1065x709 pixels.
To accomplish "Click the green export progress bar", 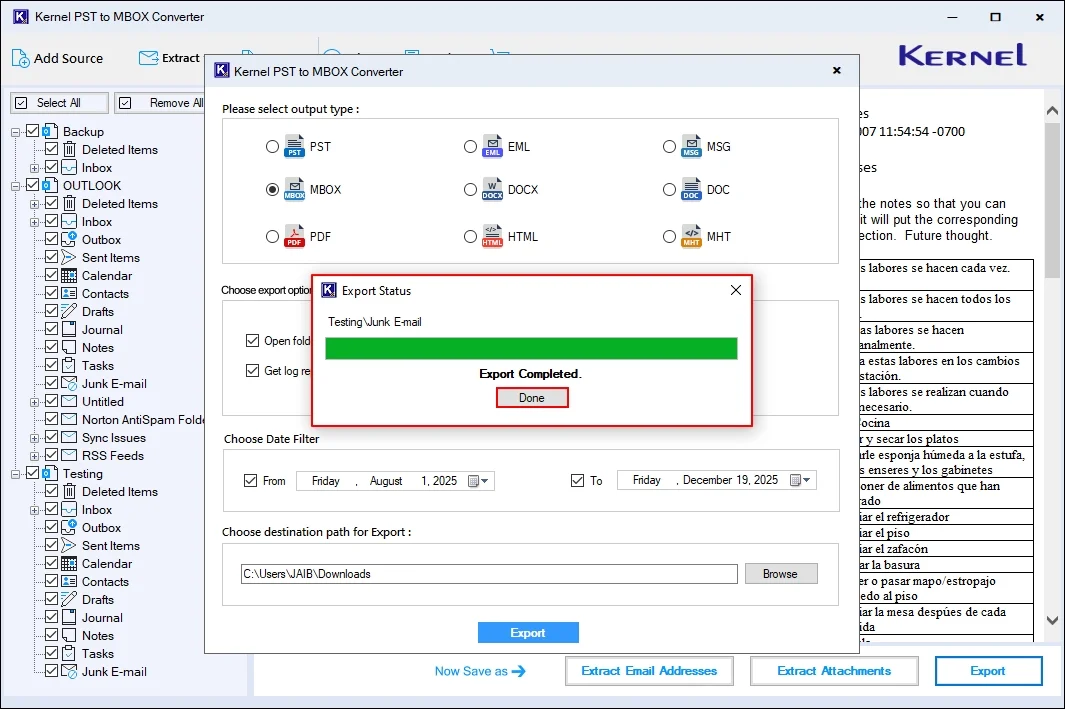I will coord(532,348).
